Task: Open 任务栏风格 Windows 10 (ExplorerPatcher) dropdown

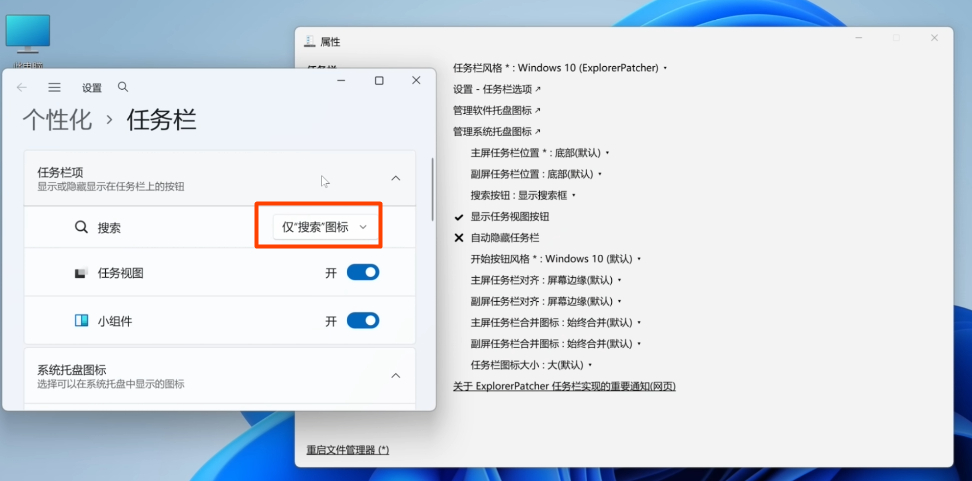Action: click(x=560, y=68)
